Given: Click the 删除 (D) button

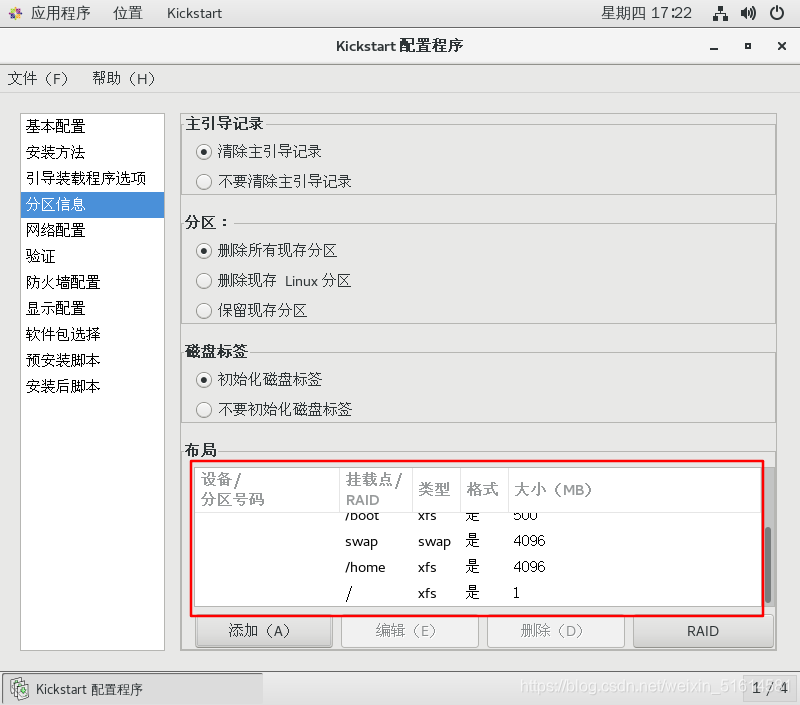Looking at the screenshot, I should click(556, 631).
